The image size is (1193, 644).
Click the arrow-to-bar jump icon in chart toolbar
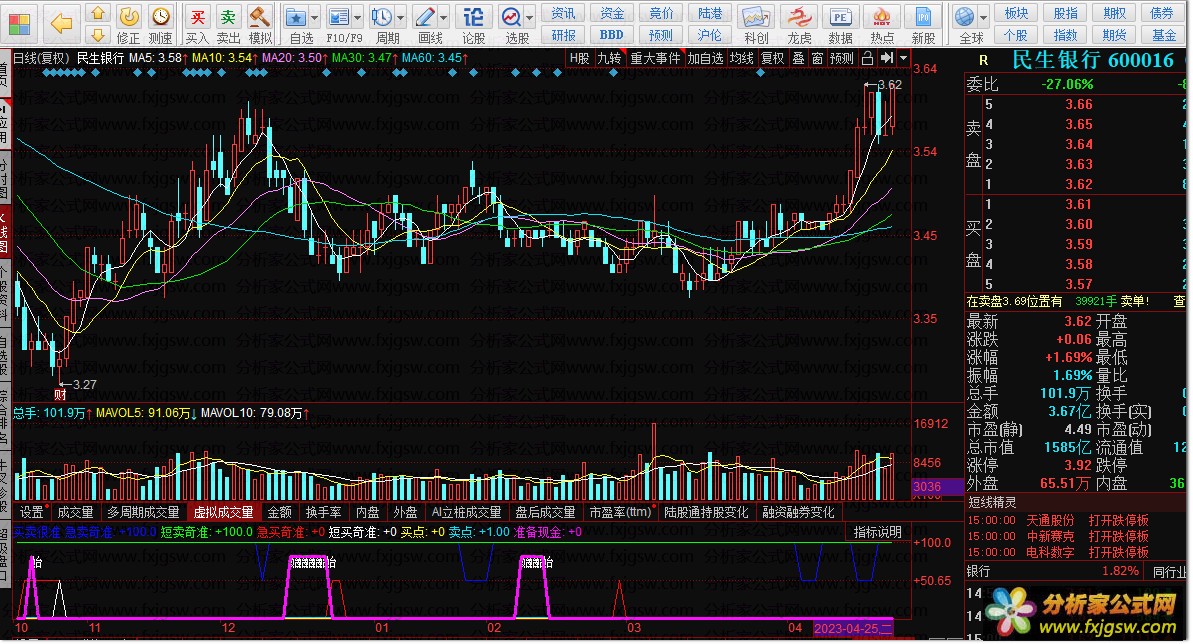tap(886, 58)
